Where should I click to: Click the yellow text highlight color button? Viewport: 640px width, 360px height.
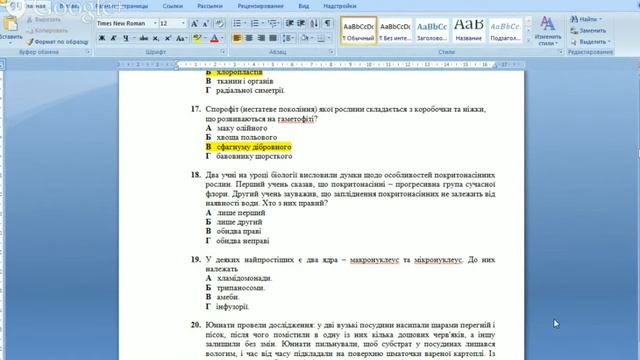click(197, 38)
